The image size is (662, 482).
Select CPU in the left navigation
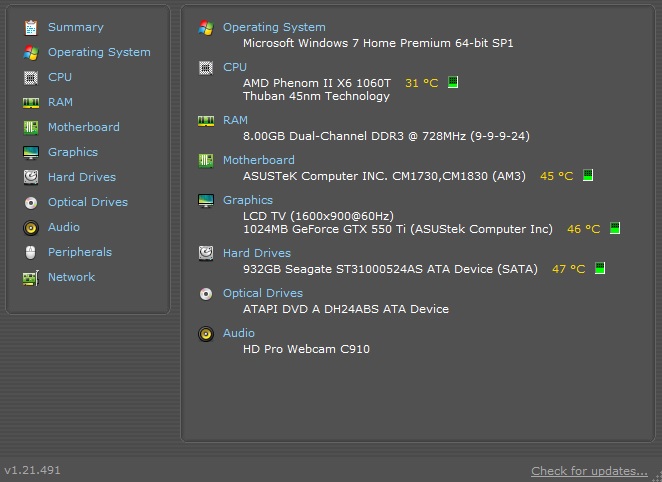point(60,77)
